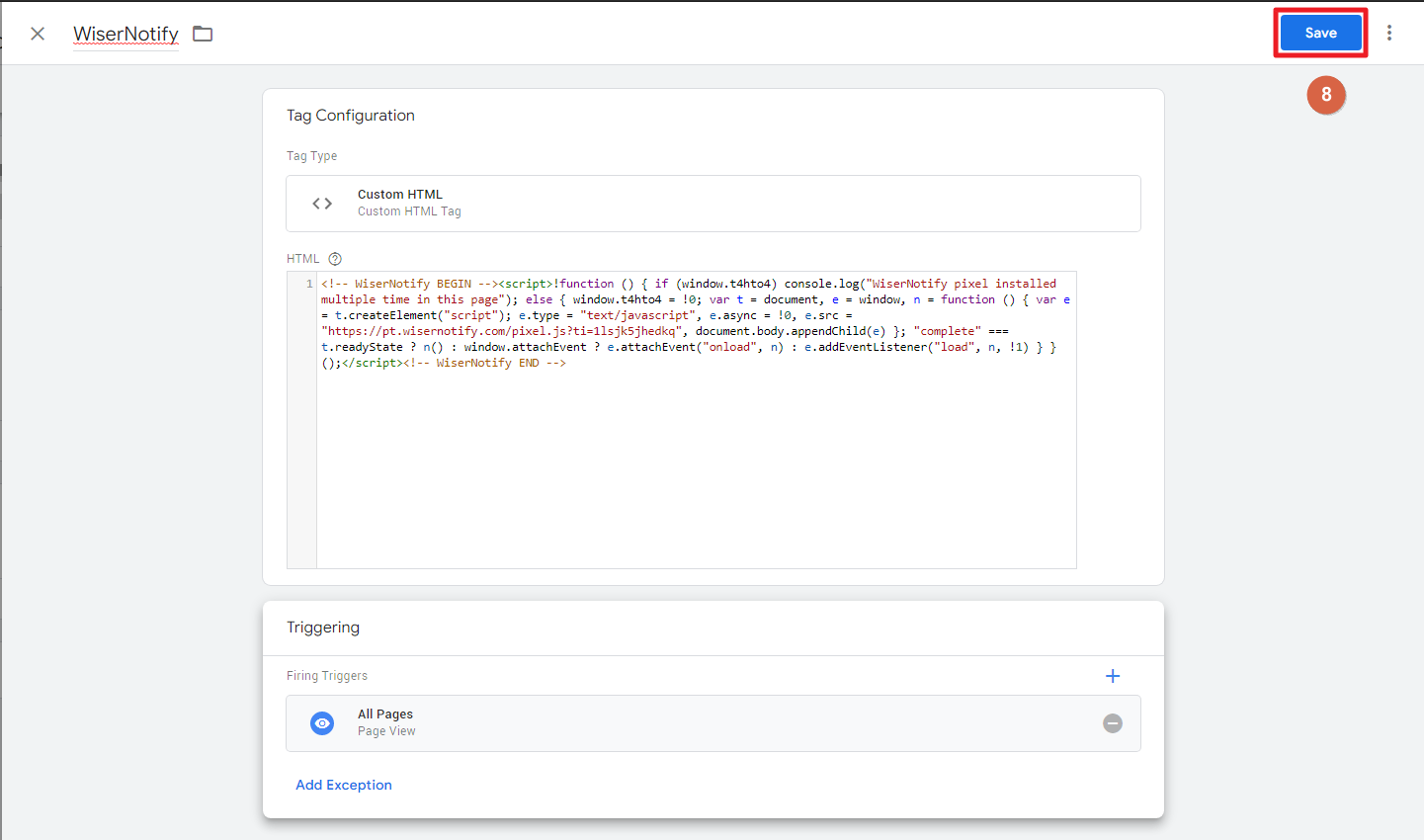Click the All Pages eye icon
This screenshot has height=840, width=1424.
pyautogui.click(x=322, y=723)
